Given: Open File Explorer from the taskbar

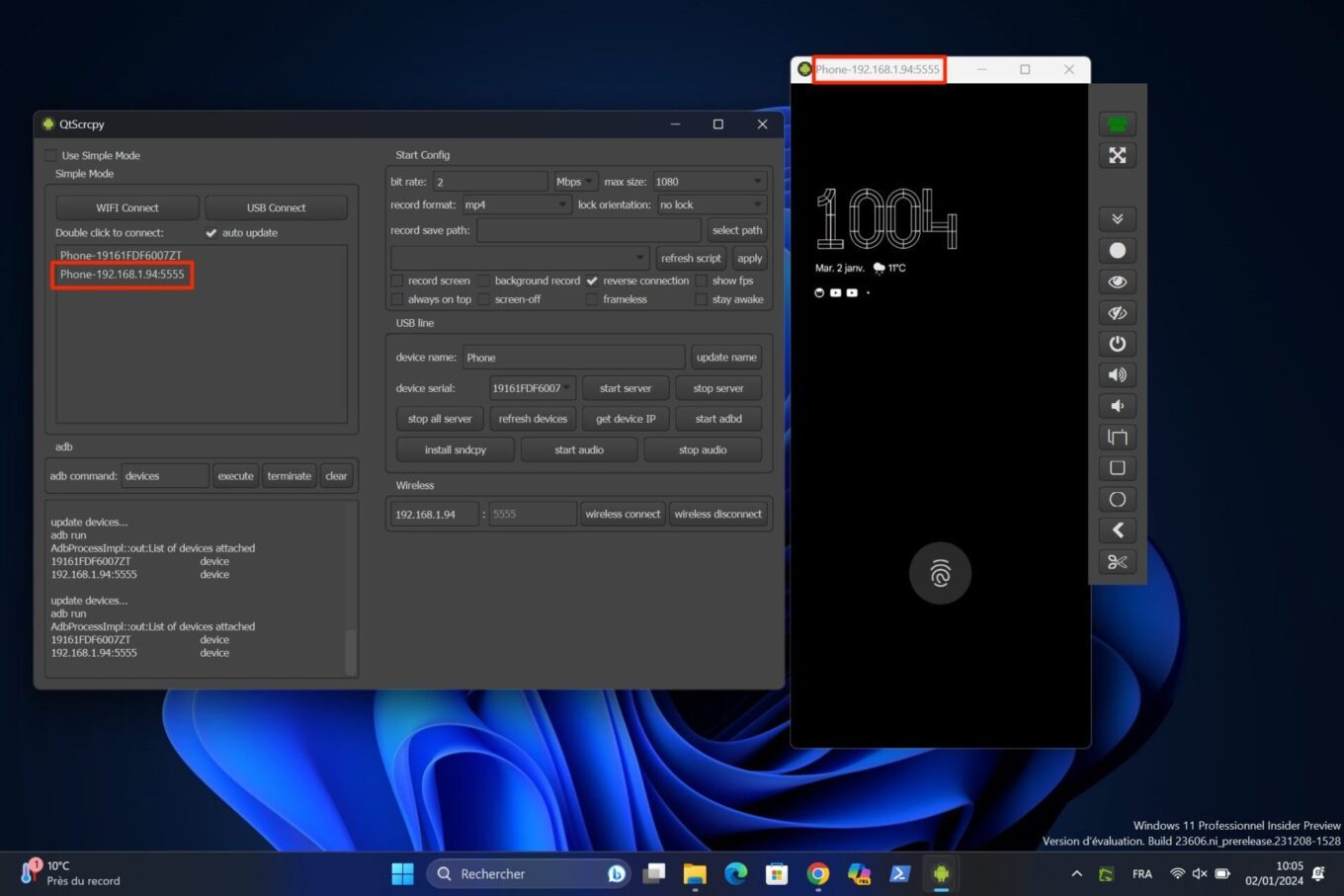Looking at the screenshot, I should click(695, 873).
